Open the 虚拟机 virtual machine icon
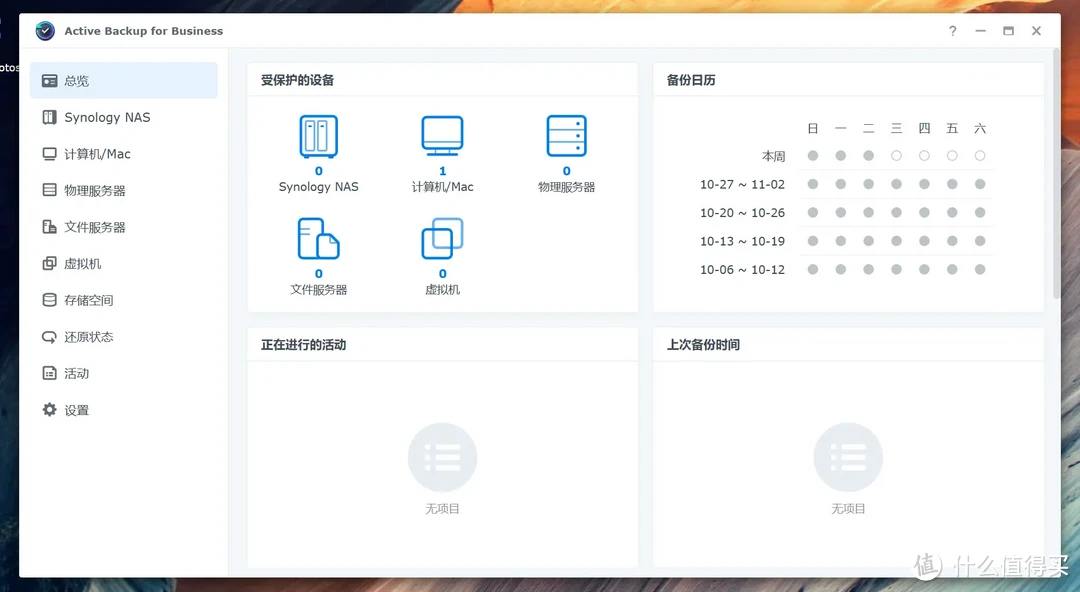 click(442, 237)
